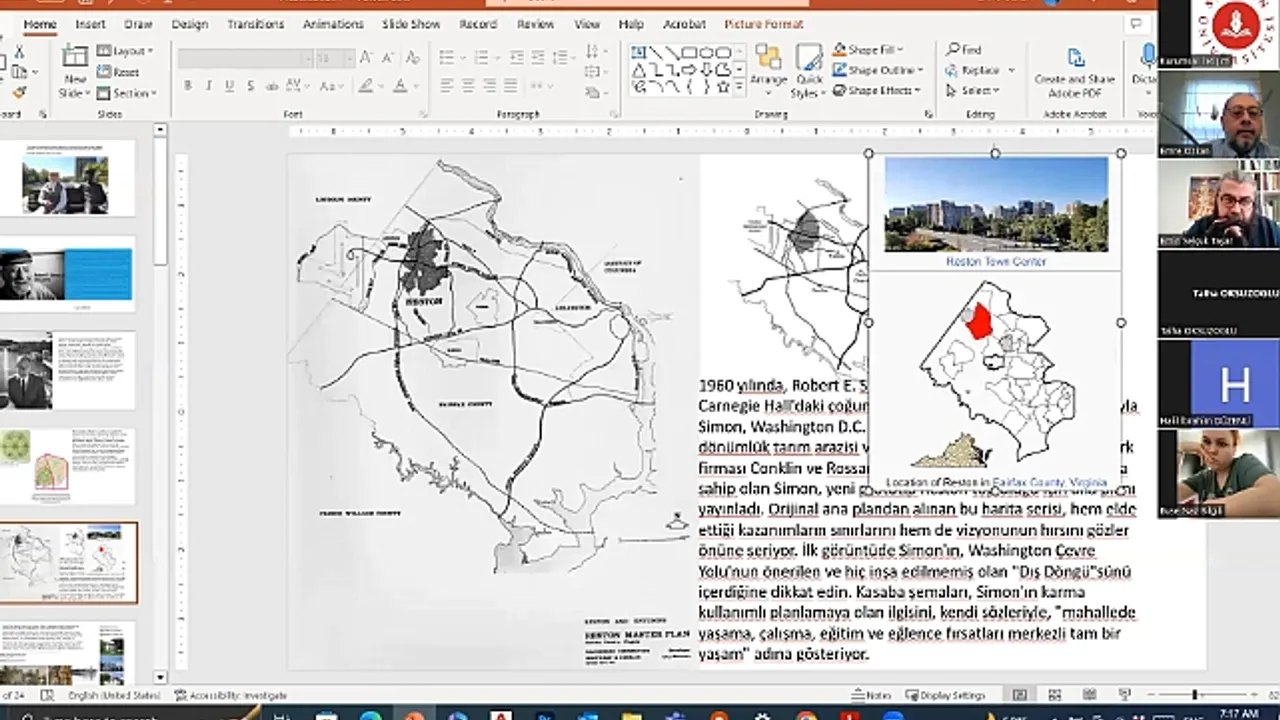Toggle Bold formatting

187,87
